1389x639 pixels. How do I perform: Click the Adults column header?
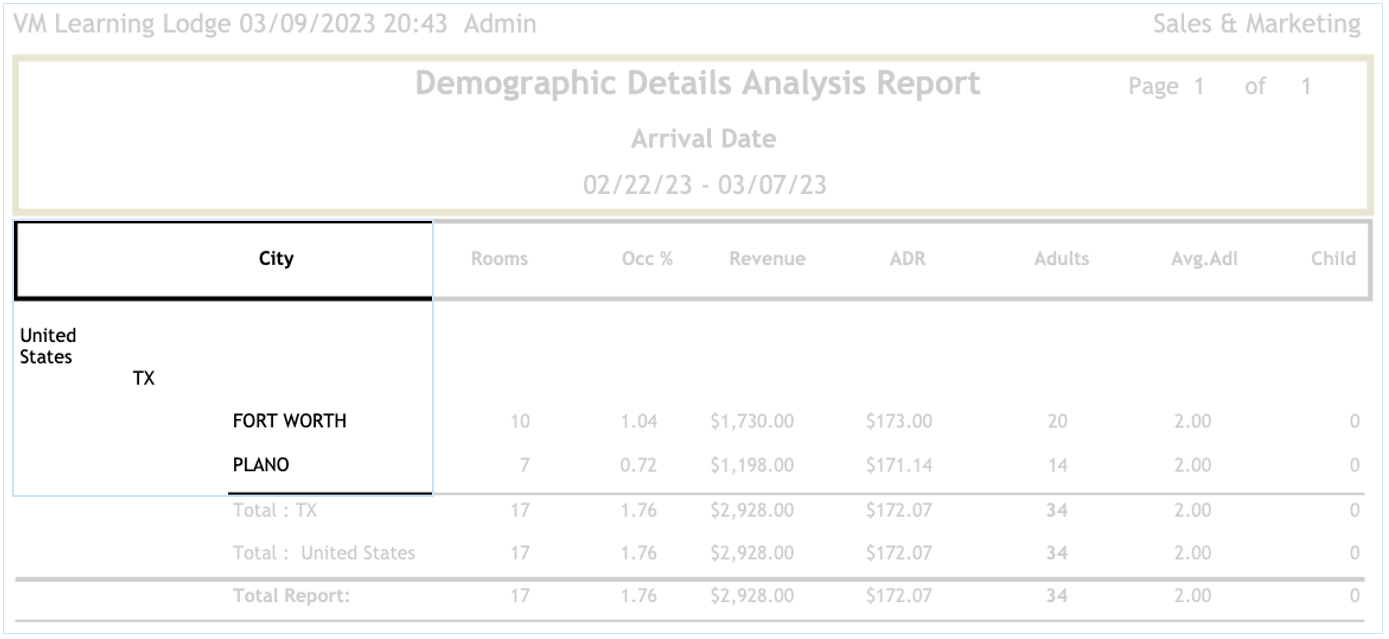tap(1061, 259)
